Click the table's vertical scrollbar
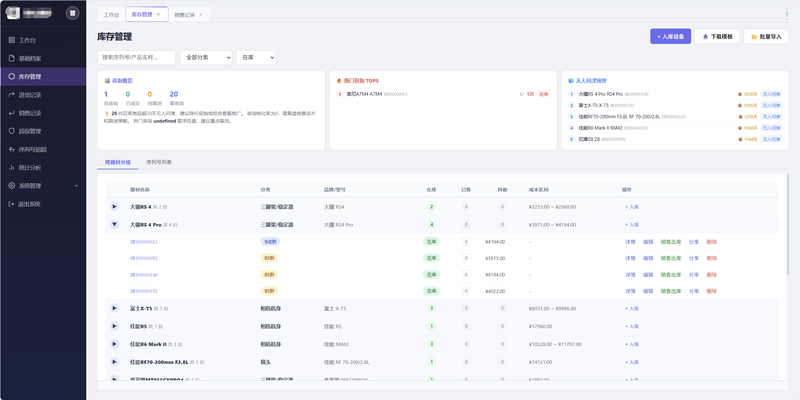The image size is (800, 400). click(787, 224)
